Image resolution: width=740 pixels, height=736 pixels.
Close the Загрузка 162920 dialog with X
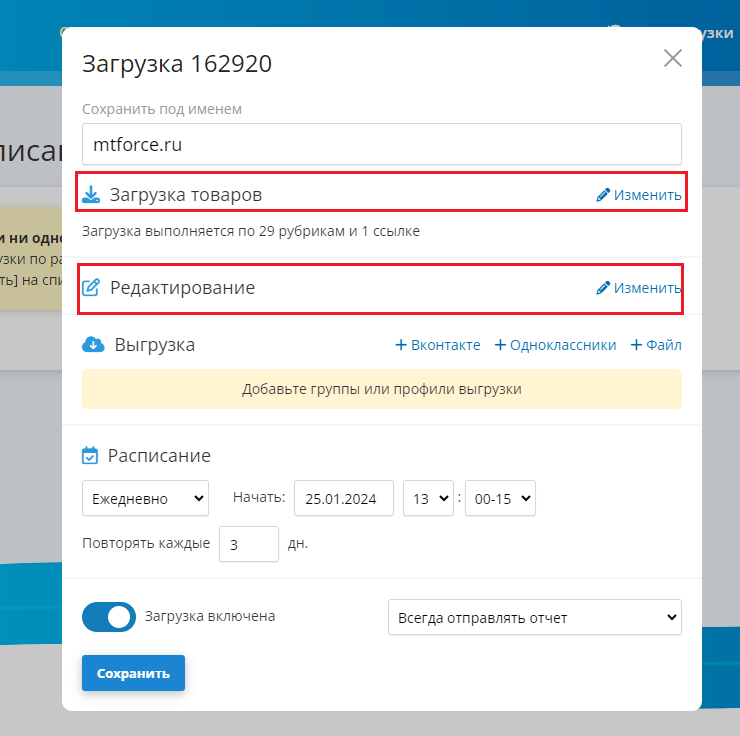coord(673,58)
